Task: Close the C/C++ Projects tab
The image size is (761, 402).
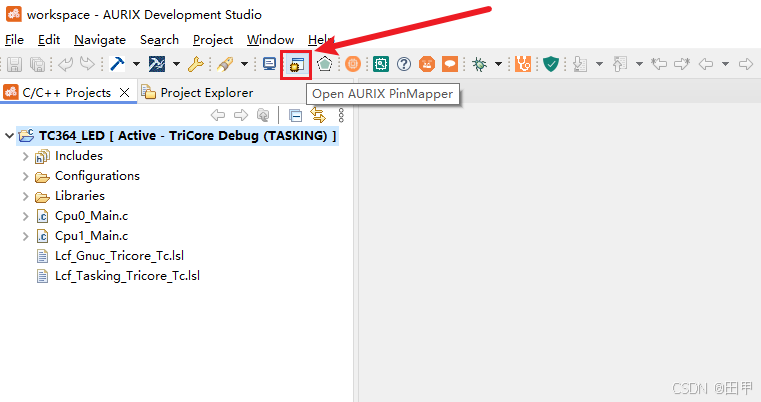Action: click(x=125, y=93)
